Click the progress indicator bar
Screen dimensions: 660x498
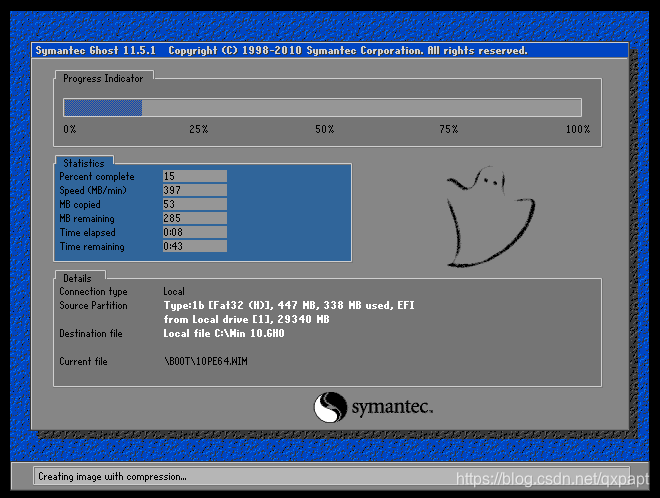(322, 107)
